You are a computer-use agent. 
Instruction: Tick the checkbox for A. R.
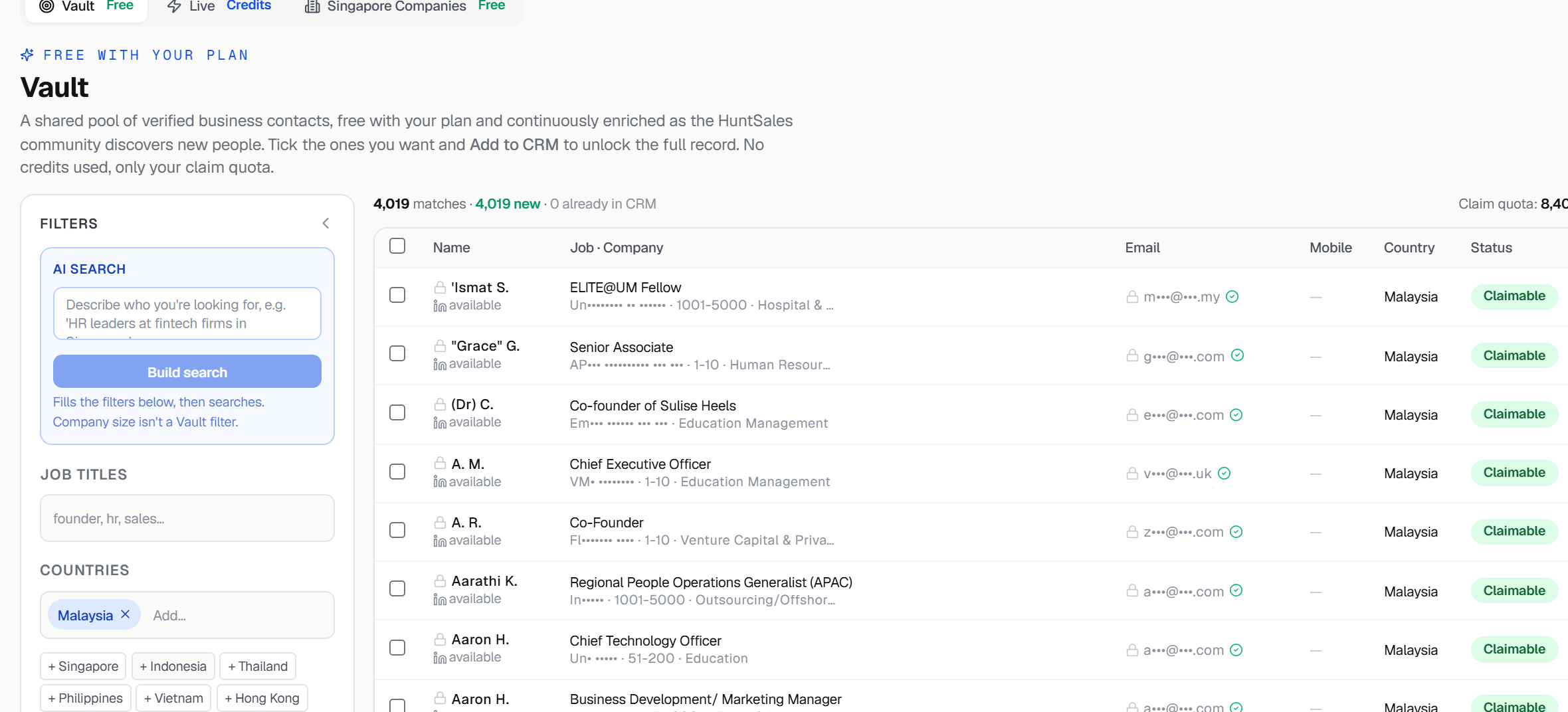(x=397, y=530)
